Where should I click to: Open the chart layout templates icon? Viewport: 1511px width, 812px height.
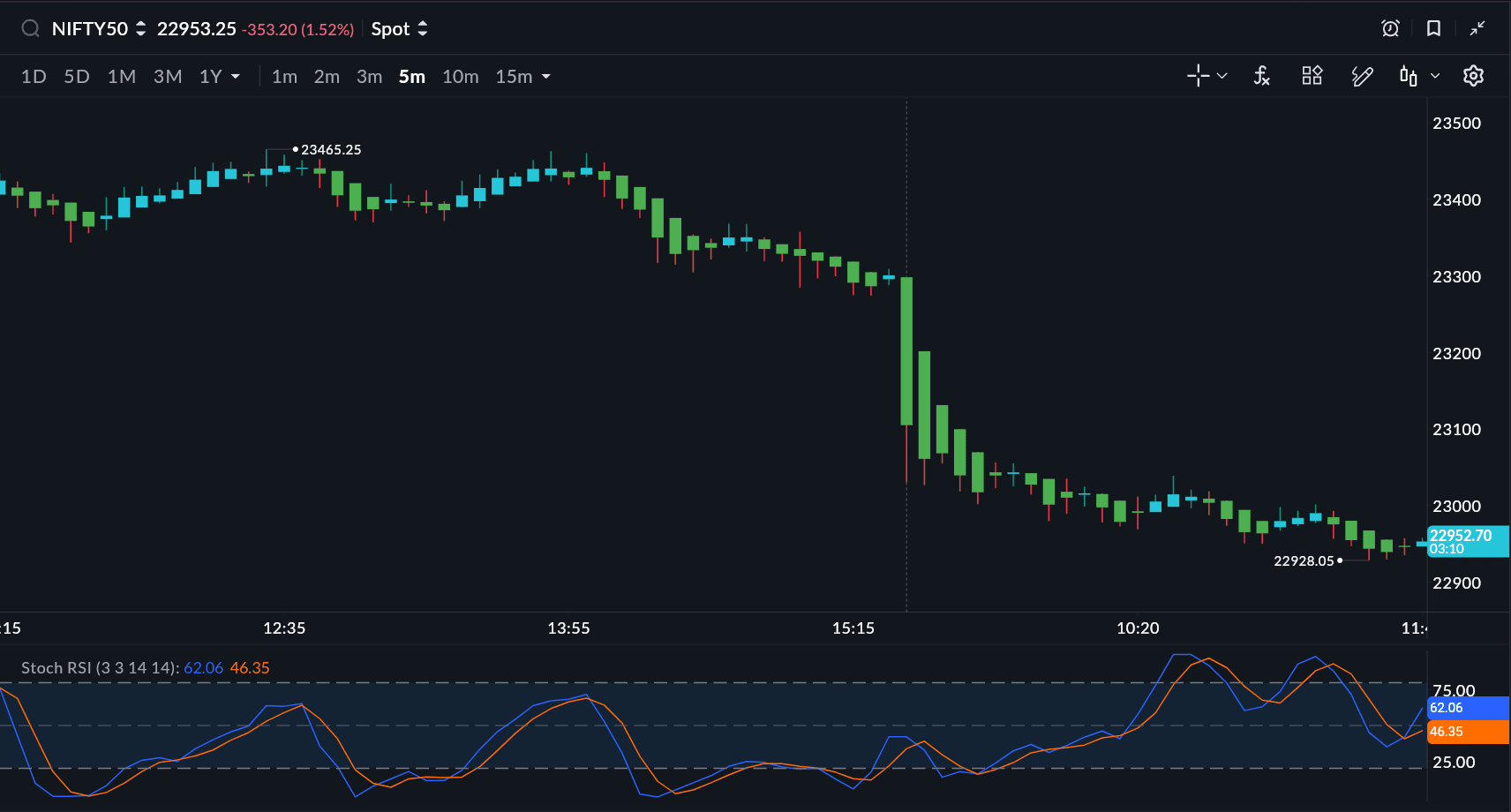click(x=1312, y=77)
